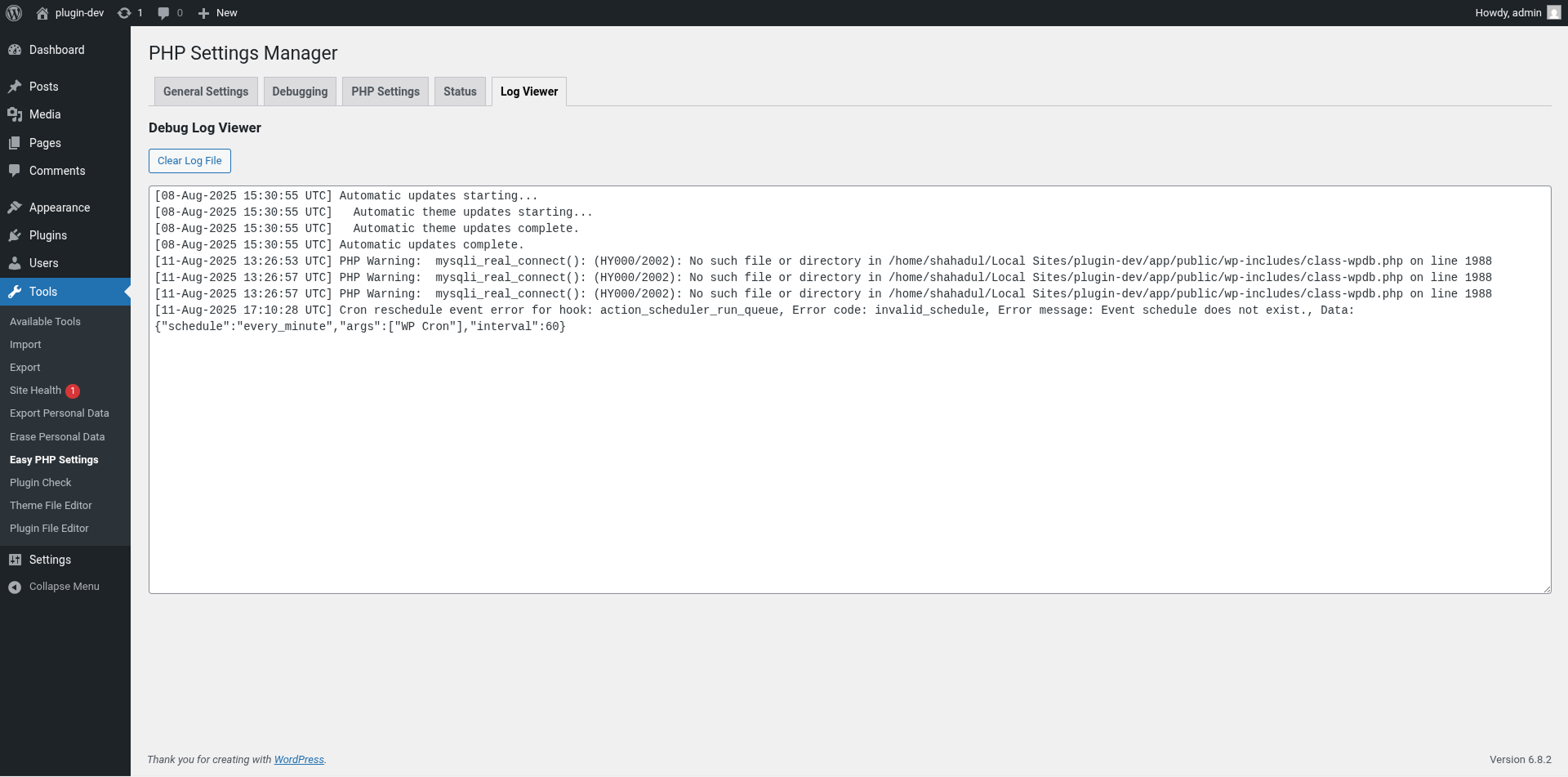Click the Appearance paintbrush icon

coord(15,208)
